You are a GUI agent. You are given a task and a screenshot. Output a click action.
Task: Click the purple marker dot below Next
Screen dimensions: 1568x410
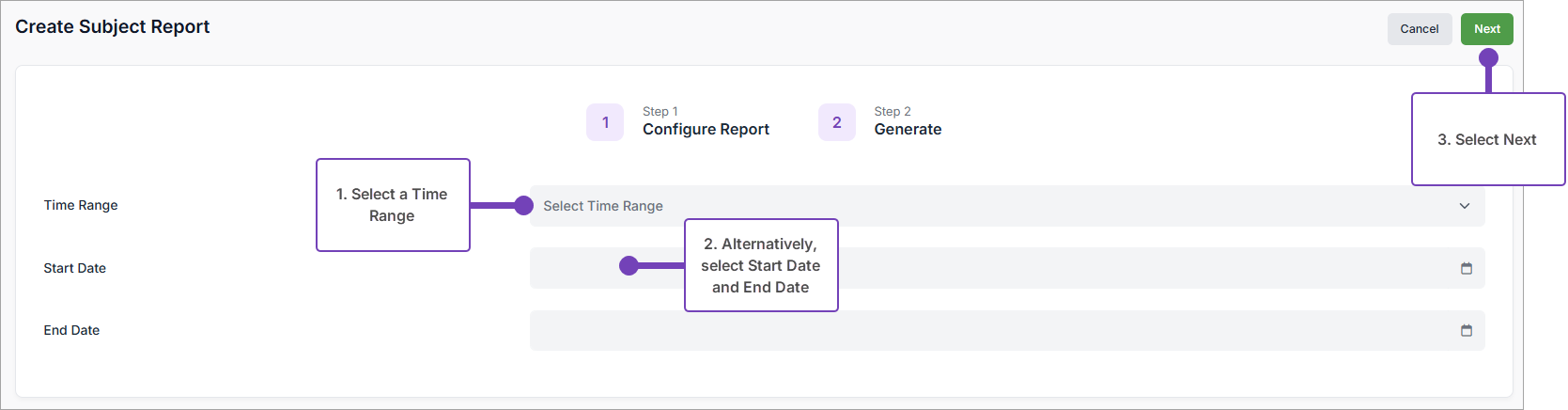[1488, 58]
